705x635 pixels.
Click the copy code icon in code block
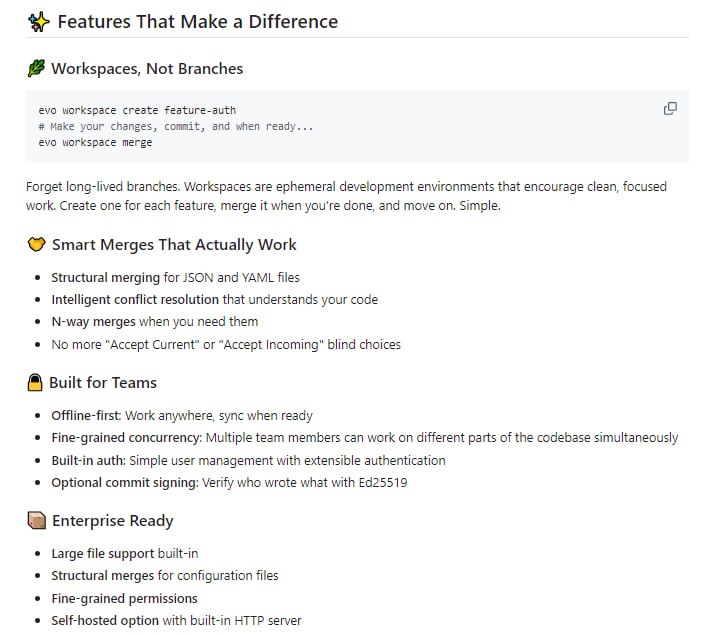click(670, 109)
